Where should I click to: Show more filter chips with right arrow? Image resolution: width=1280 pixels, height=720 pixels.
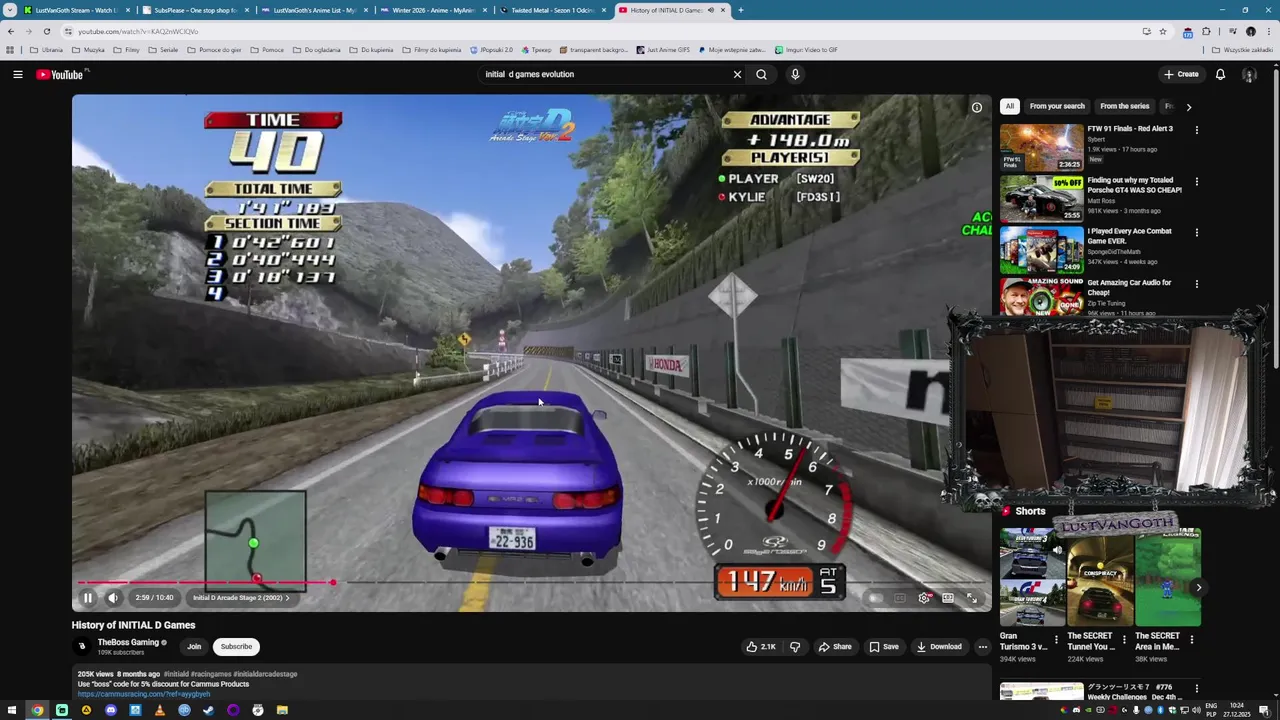(x=1188, y=106)
